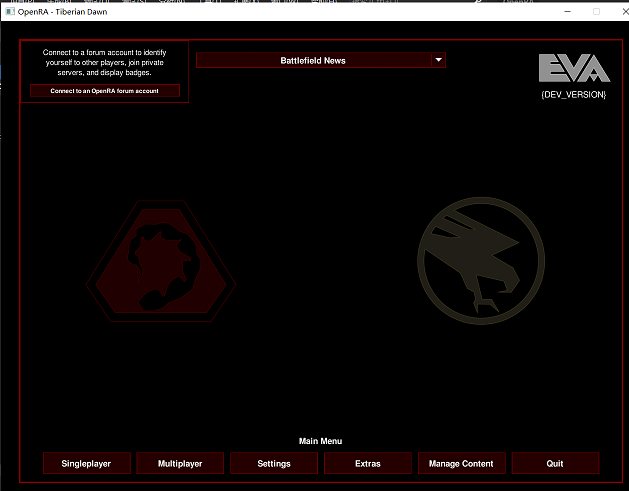The image size is (629, 491).
Task: Click the Battlefield News dropdown arrow
Action: tap(438, 60)
